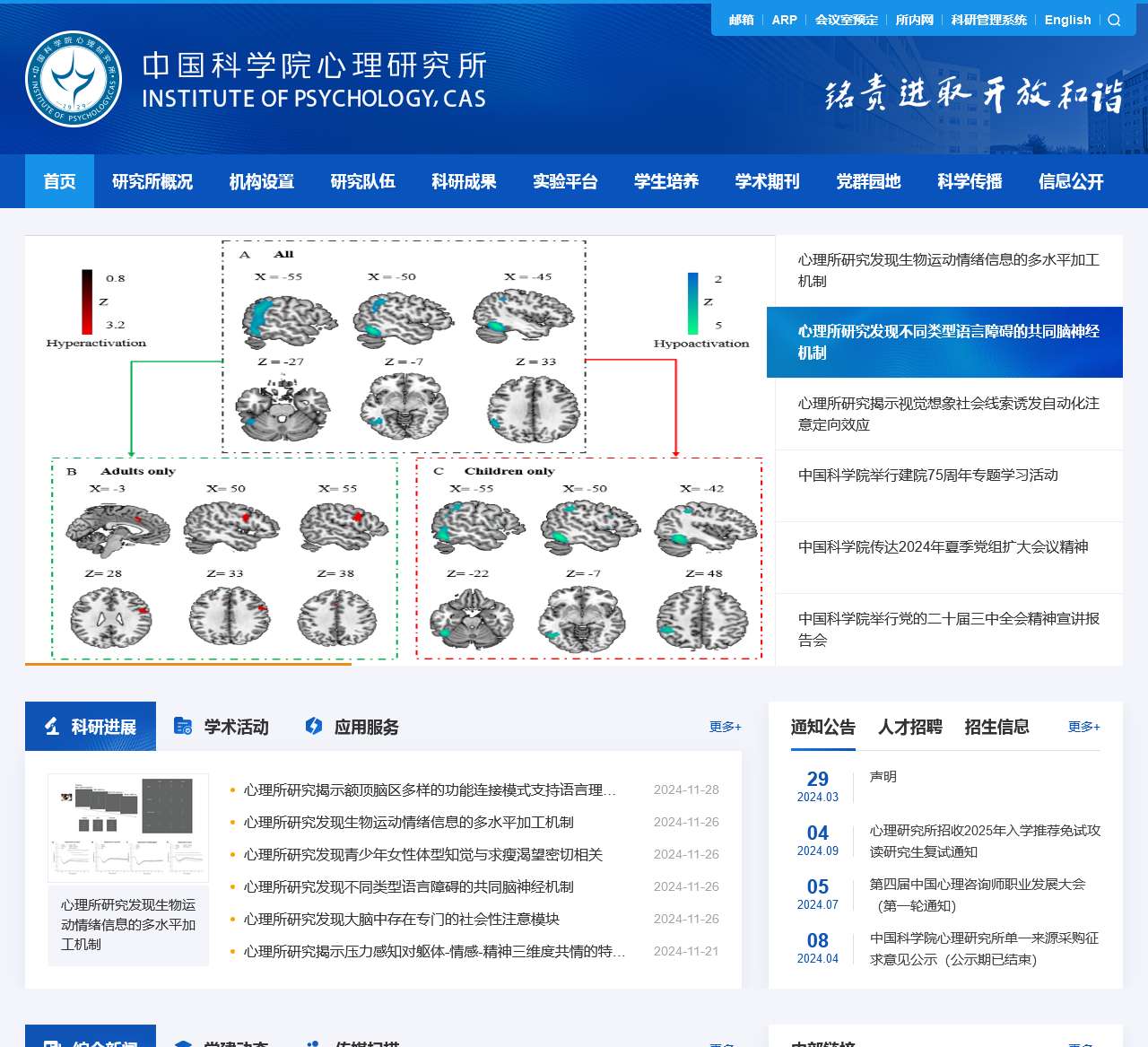
Task: Click the 05 2024.07 notice date
Action: pyautogui.click(x=818, y=894)
